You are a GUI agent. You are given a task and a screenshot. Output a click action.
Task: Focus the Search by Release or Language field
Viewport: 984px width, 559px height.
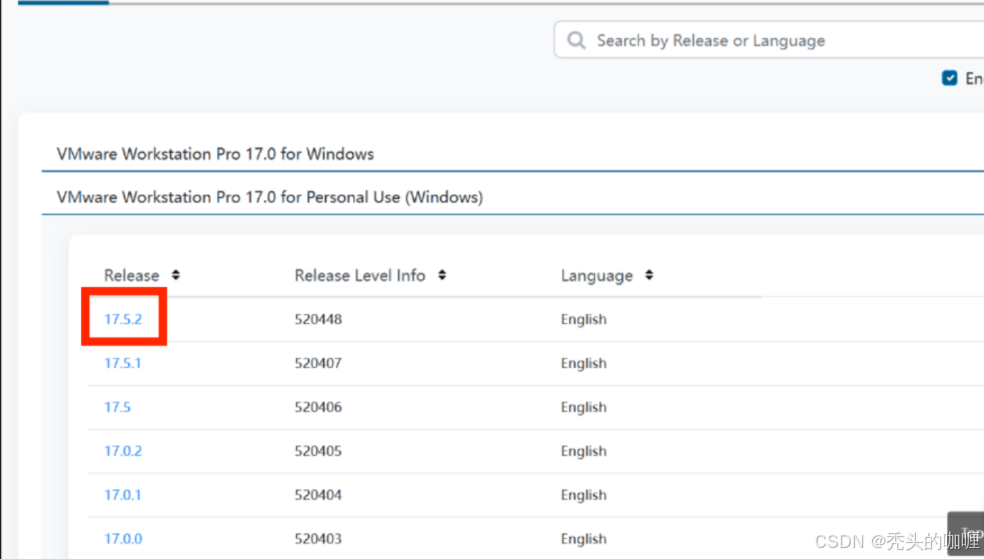pos(769,40)
